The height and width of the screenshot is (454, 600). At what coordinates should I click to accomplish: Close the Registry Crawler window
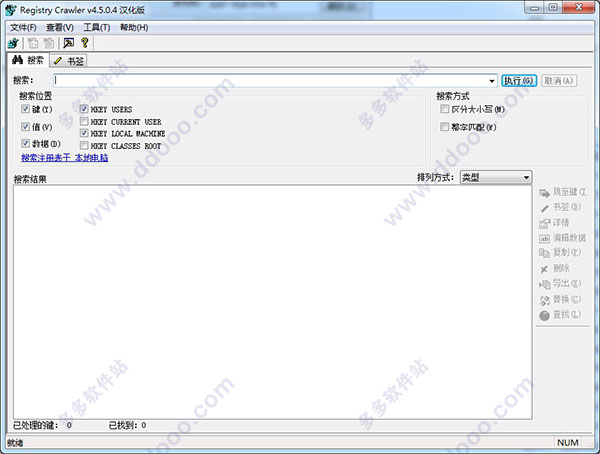coord(579,7)
